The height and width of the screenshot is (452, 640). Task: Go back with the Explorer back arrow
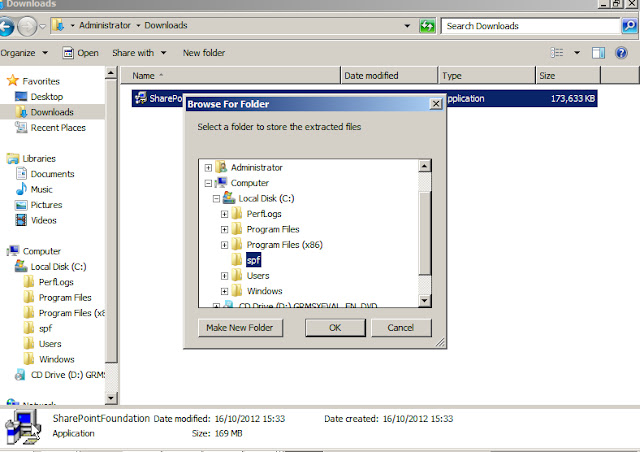click(x=6, y=27)
